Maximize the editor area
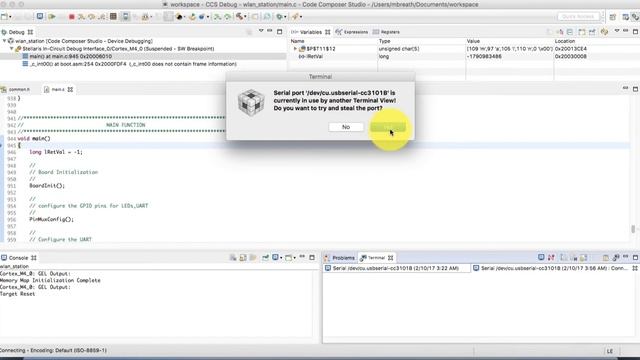The width and height of the screenshot is (640, 360). click(x=636, y=89)
